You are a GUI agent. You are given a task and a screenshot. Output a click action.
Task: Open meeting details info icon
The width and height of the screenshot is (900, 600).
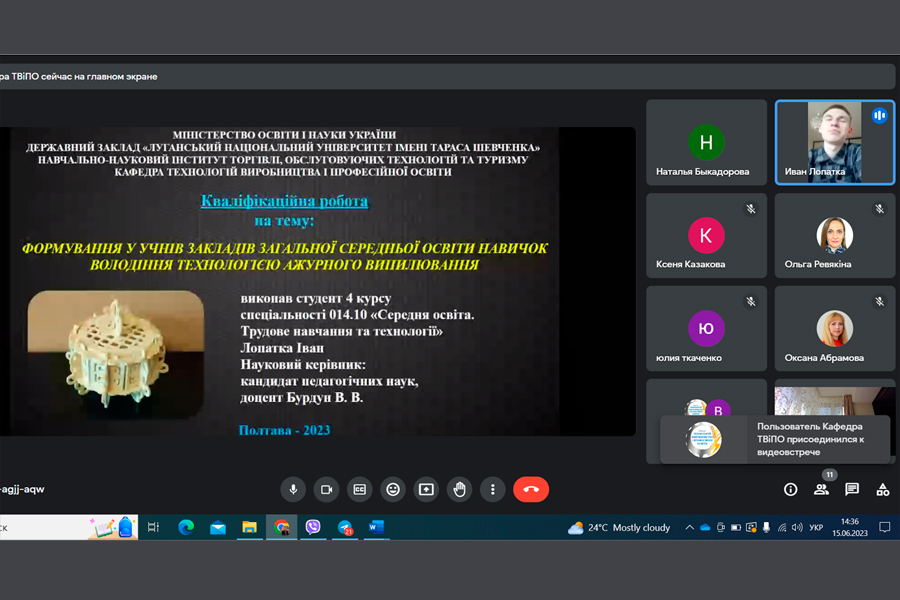[x=790, y=489]
